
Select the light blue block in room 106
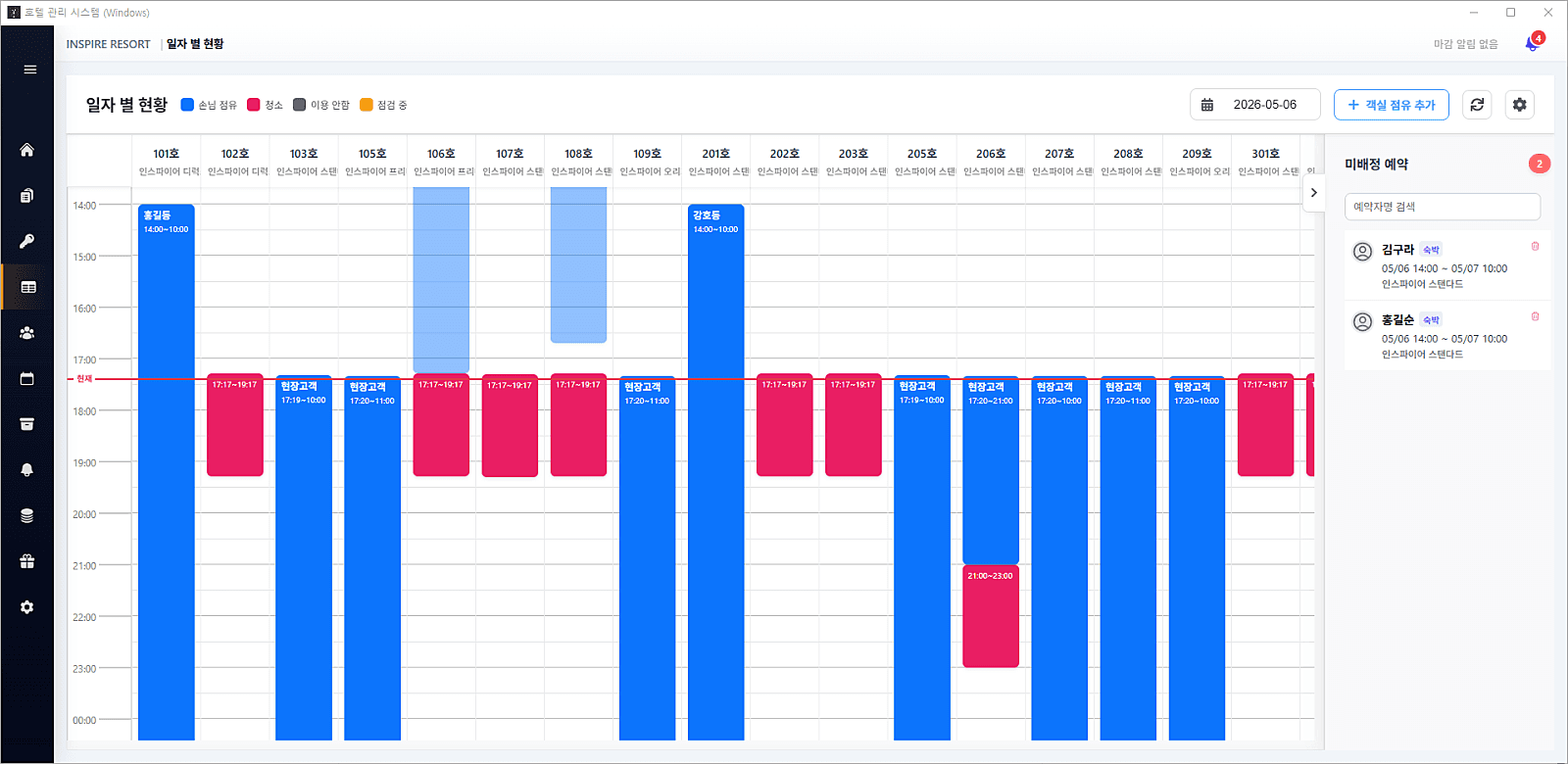[441, 280]
